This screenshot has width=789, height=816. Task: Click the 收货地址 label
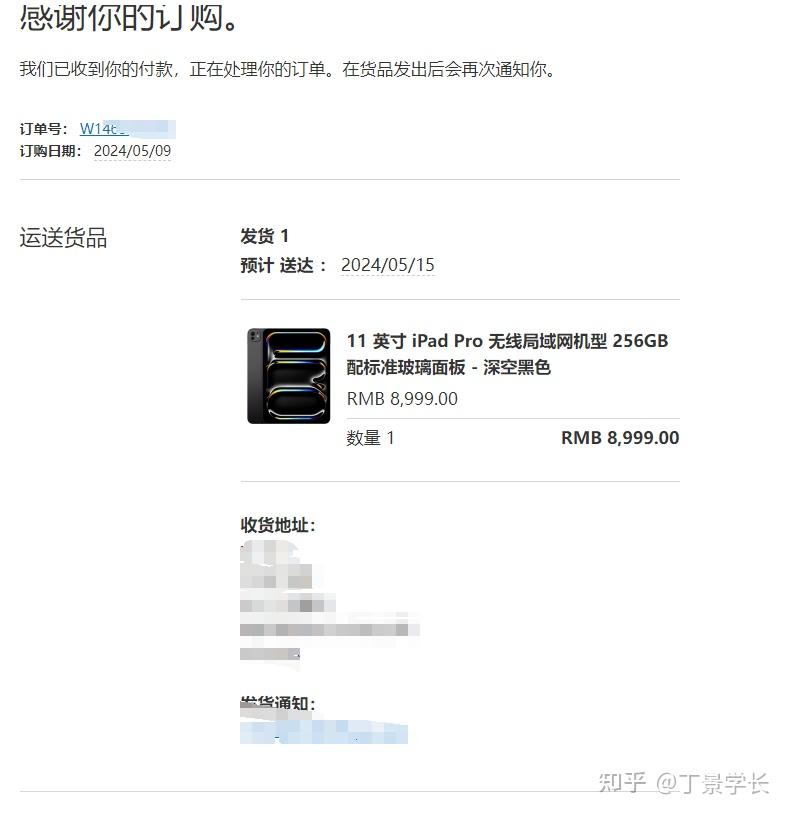pos(278,525)
